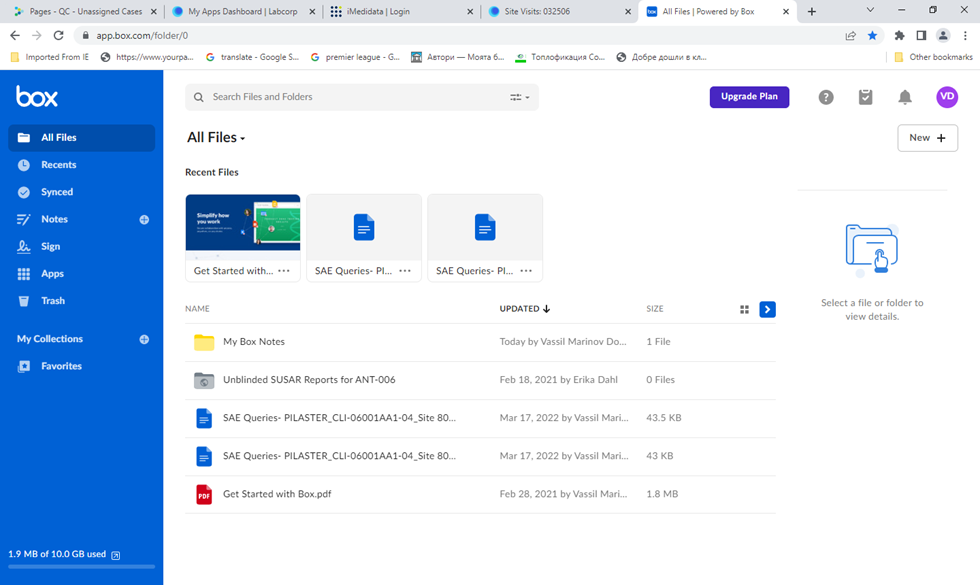Click the Recent Files heading
The width and height of the screenshot is (980, 585).
coord(212,172)
